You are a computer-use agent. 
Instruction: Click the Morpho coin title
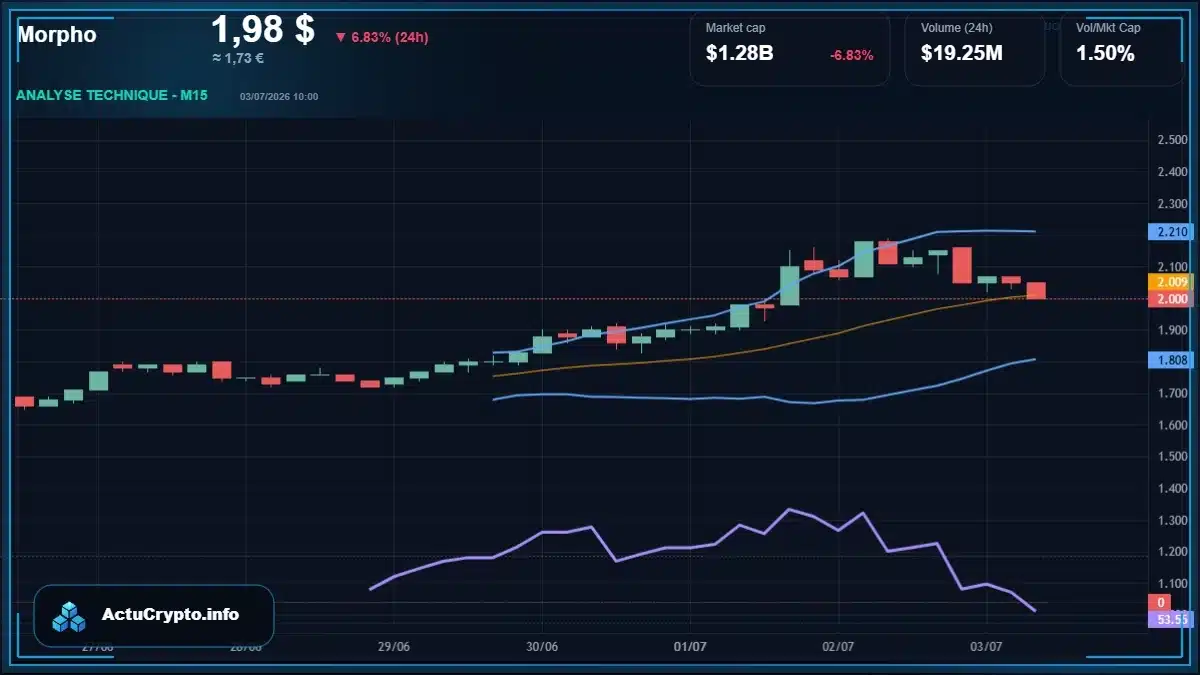[x=57, y=34]
